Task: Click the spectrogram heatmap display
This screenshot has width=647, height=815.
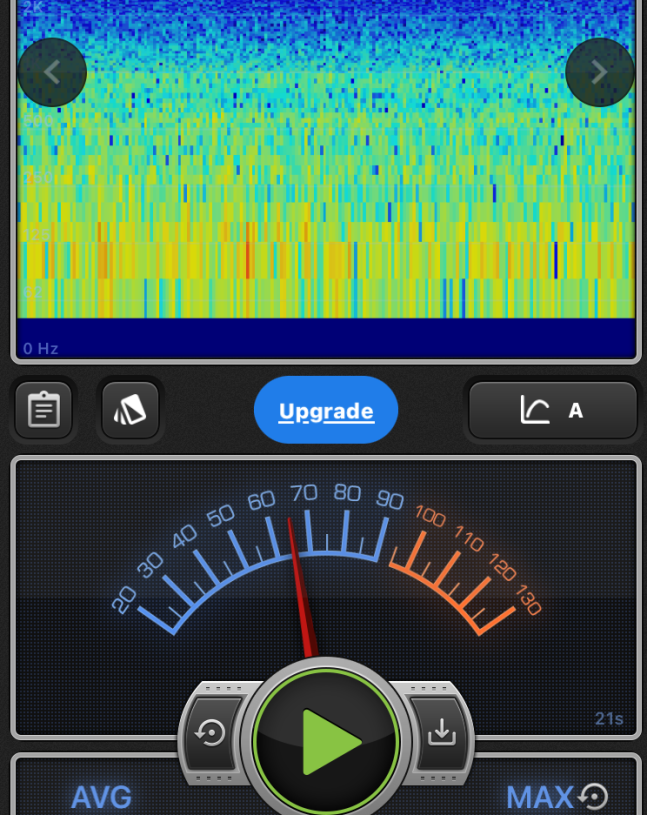Action: [x=326, y=170]
